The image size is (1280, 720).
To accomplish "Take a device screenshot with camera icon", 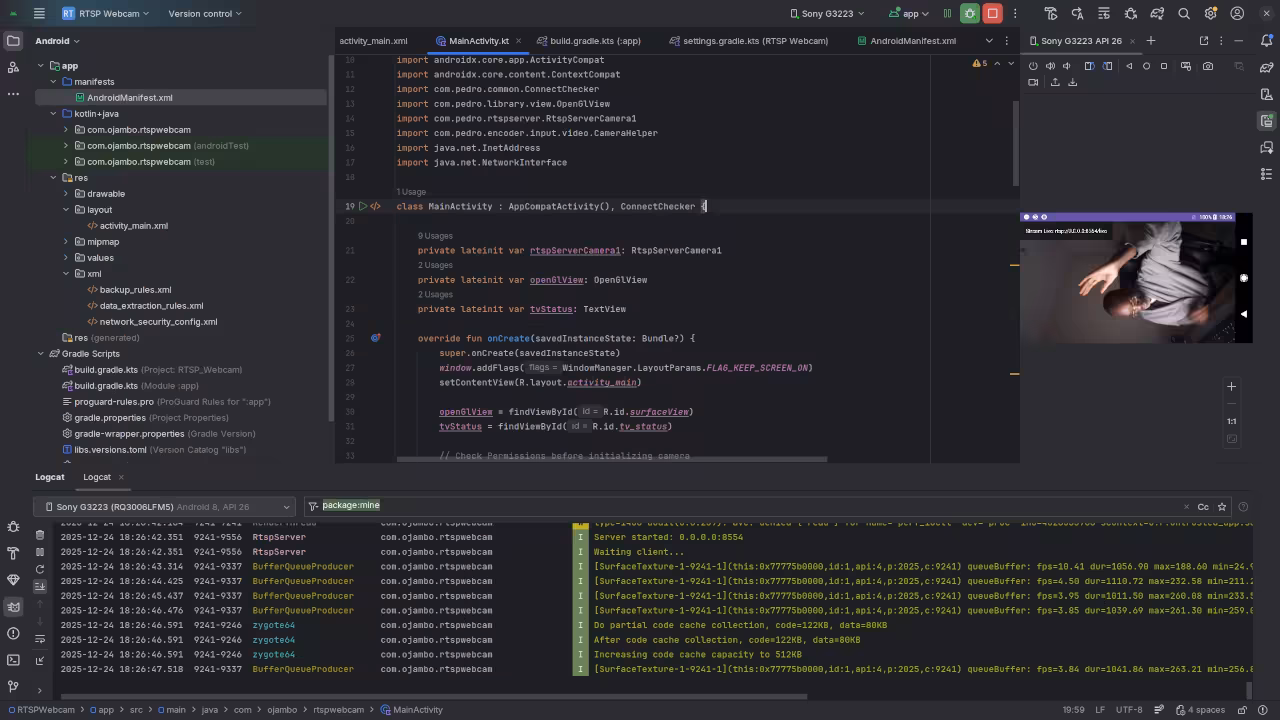I will (x=1208, y=66).
